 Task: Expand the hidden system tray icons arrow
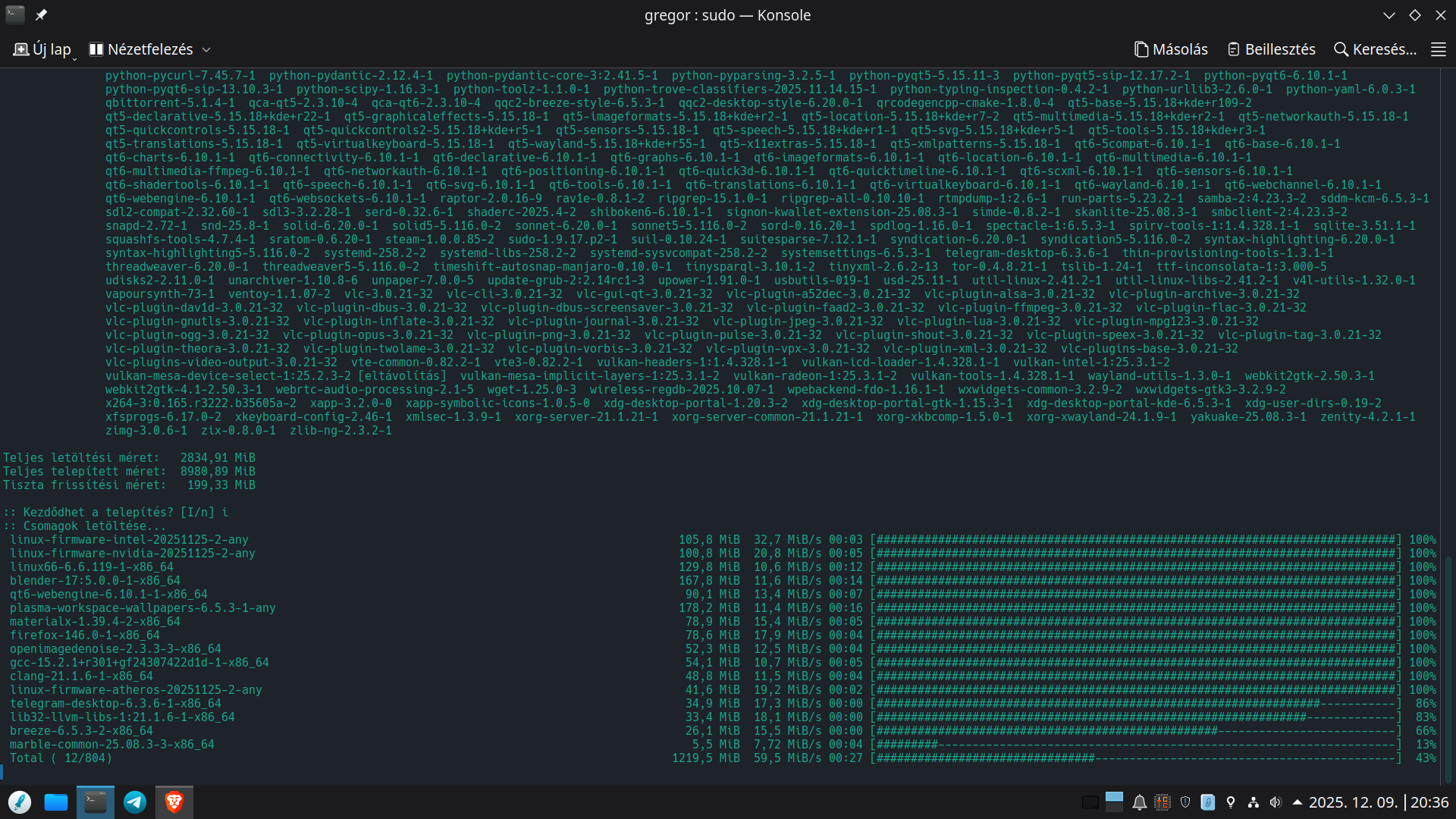(1298, 802)
